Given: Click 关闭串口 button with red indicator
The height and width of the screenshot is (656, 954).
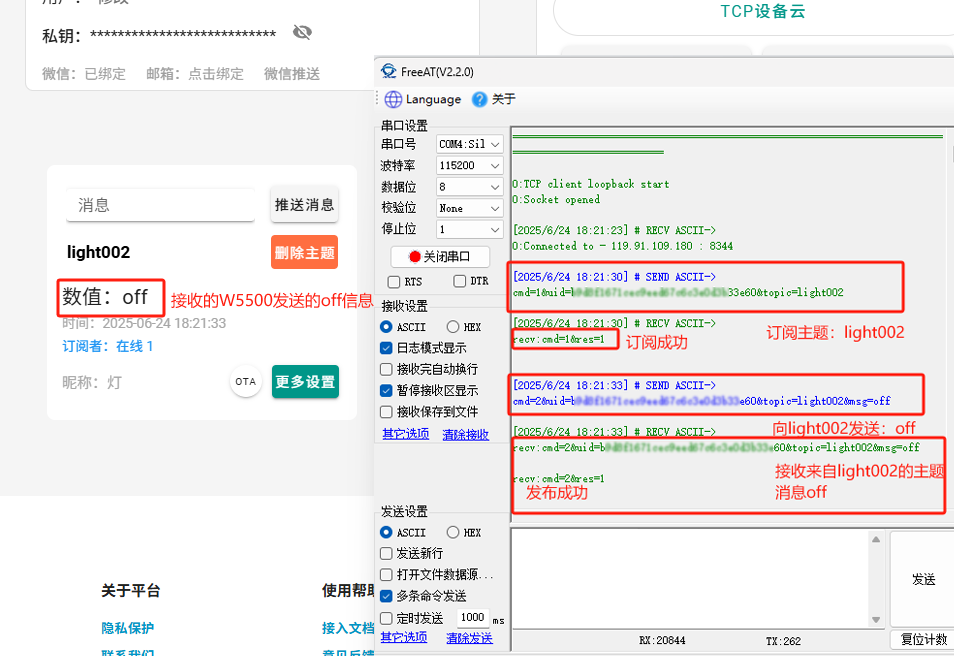Looking at the screenshot, I should 440,256.
